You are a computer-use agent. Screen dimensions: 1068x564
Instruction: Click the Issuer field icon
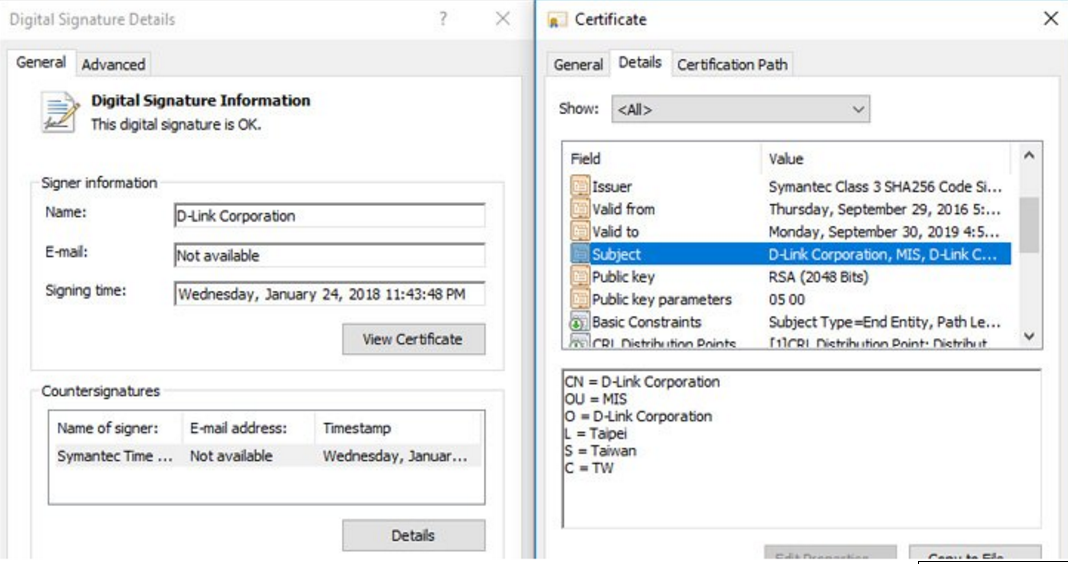click(x=579, y=187)
